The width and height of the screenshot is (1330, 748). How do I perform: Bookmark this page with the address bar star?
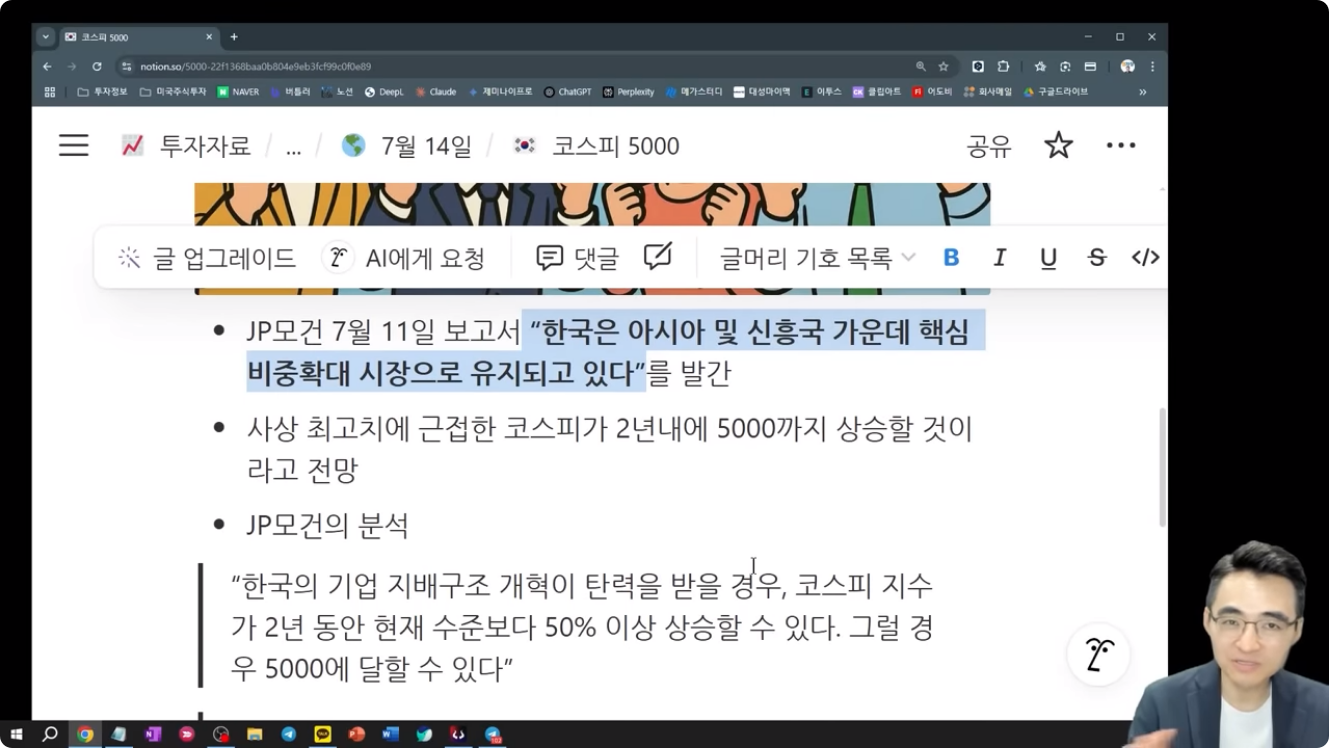click(x=943, y=67)
